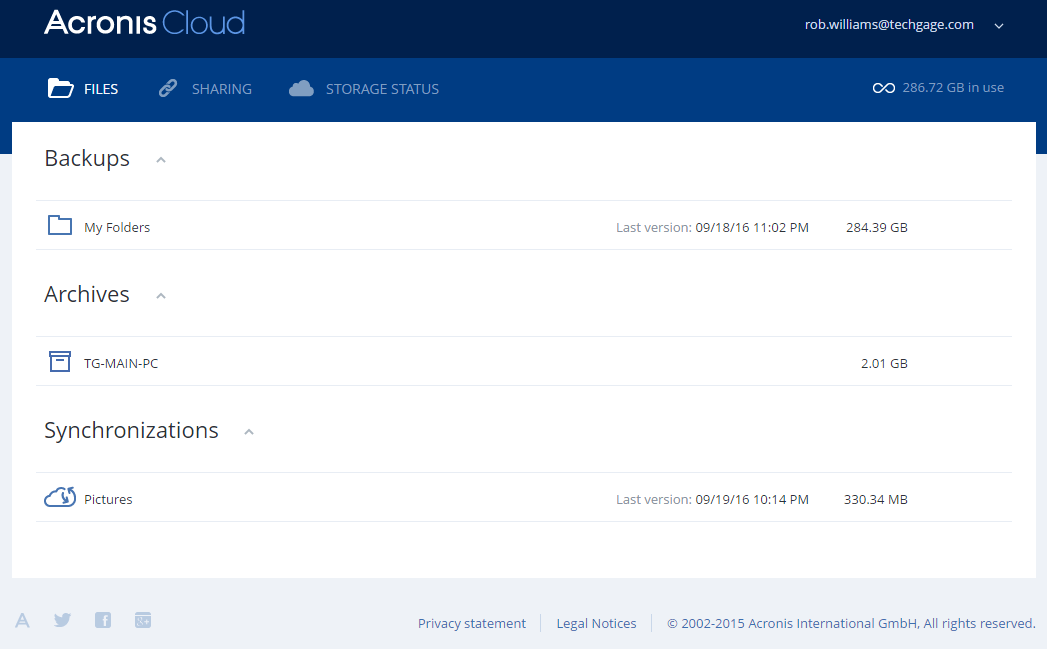Image resolution: width=1047 pixels, height=649 pixels.
Task: Collapse the Synchronizations section
Action: [249, 432]
